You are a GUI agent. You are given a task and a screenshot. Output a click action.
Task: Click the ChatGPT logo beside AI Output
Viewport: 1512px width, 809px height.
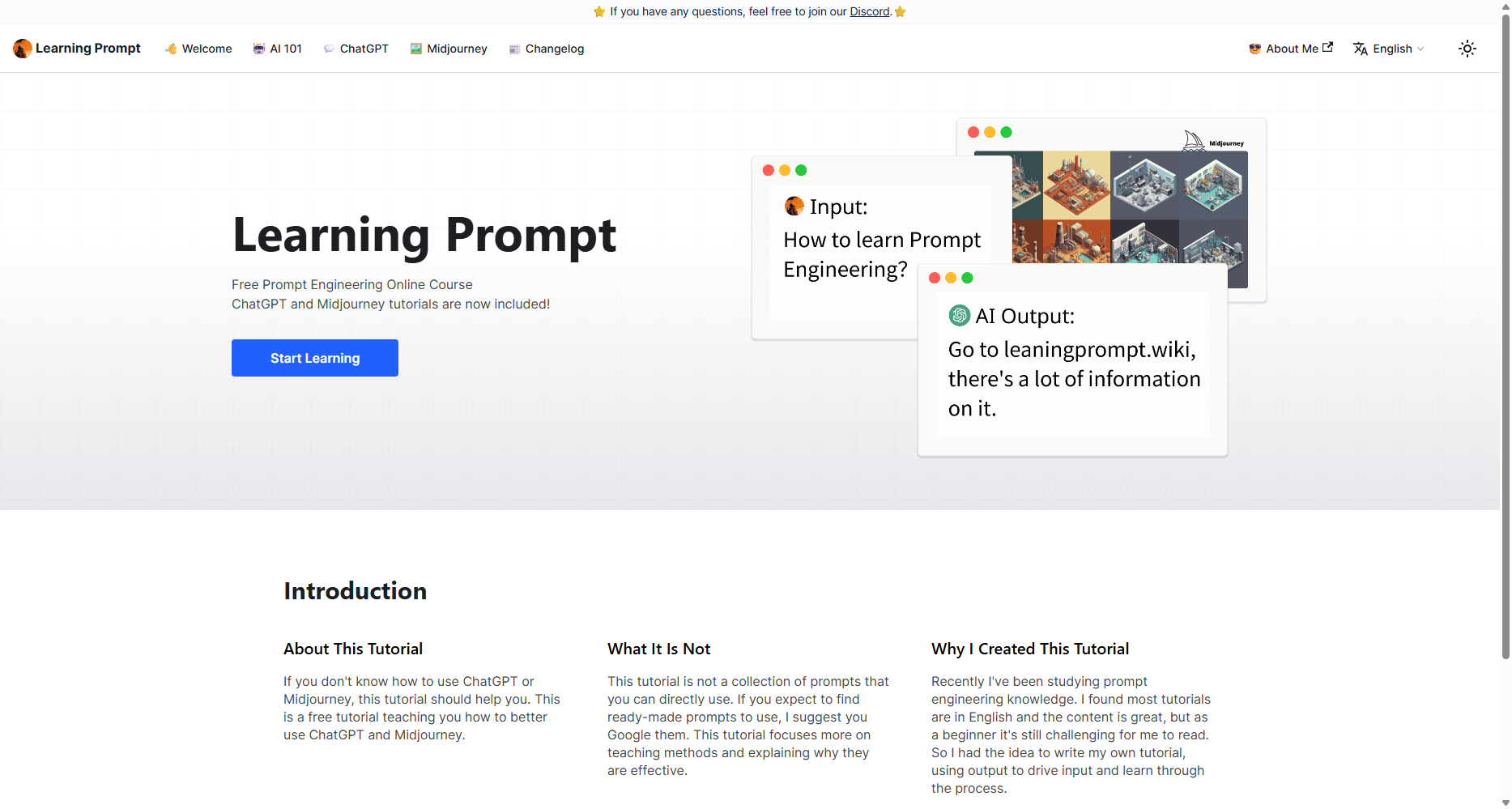tap(960, 315)
